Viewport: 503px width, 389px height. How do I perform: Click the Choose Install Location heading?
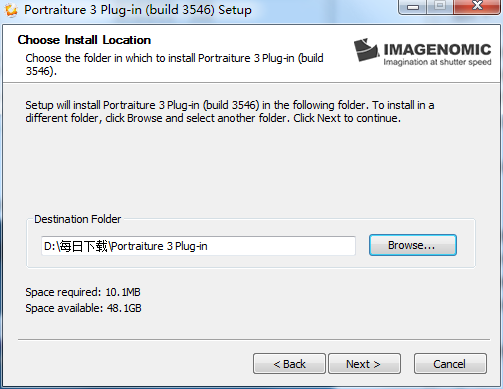coord(84,40)
